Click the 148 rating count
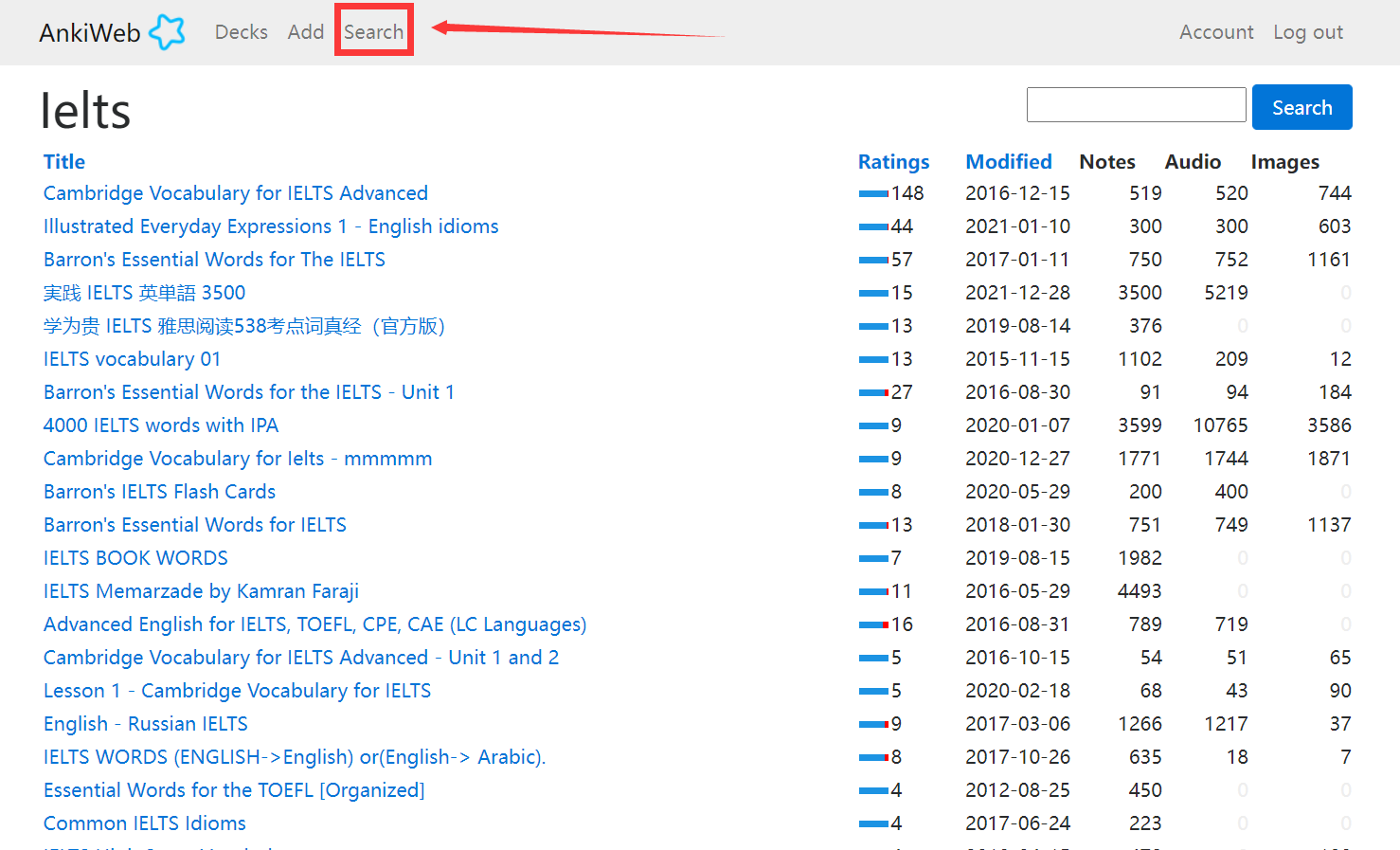 click(907, 193)
